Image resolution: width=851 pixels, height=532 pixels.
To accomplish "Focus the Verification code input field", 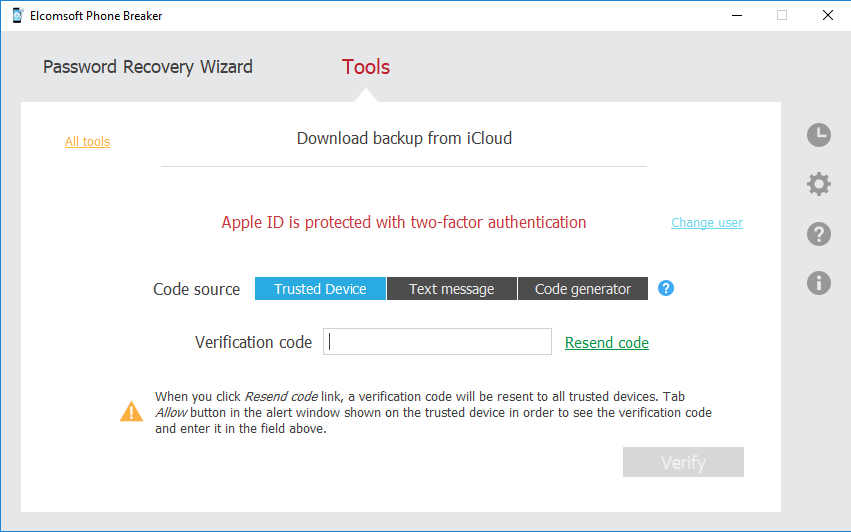I will pyautogui.click(x=437, y=342).
